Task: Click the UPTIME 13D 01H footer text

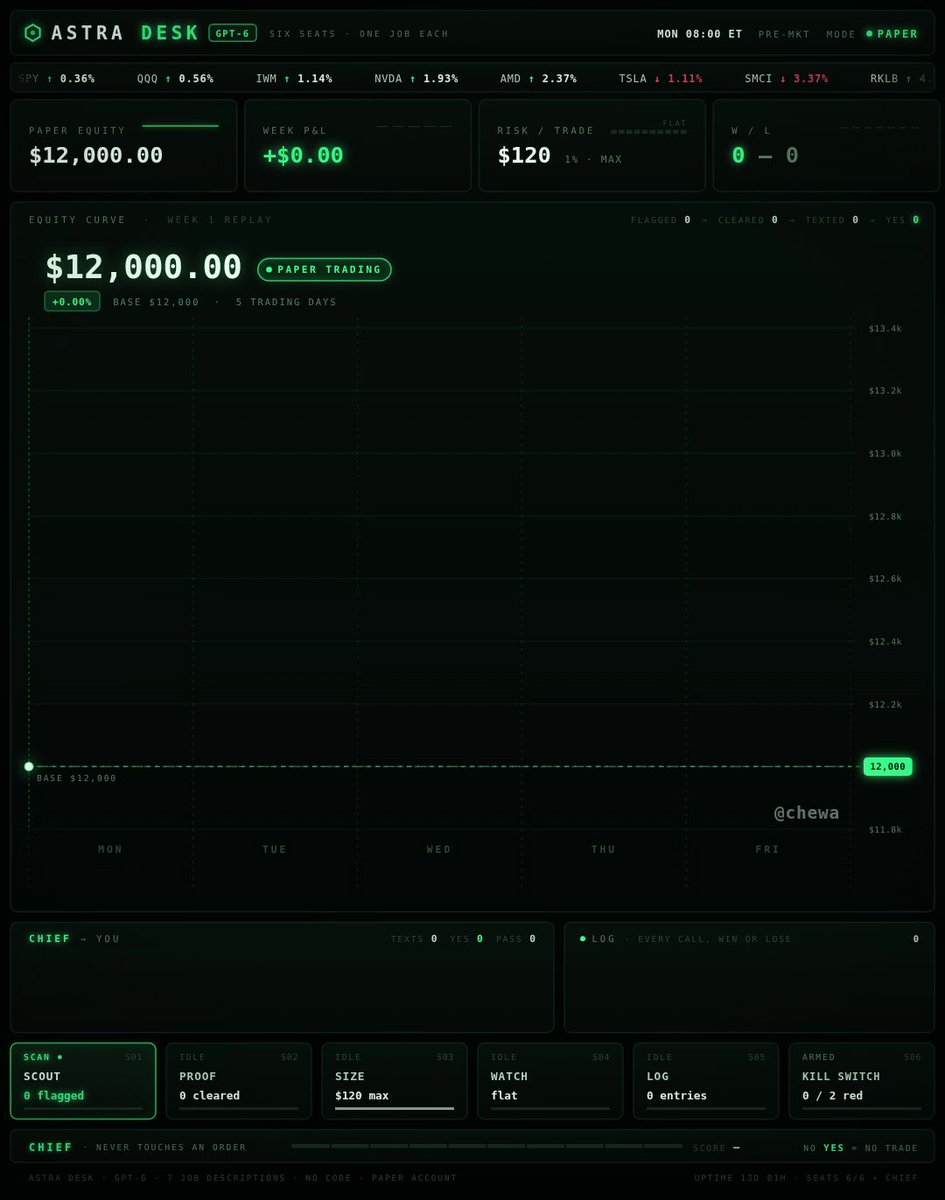Action: (x=738, y=1178)
